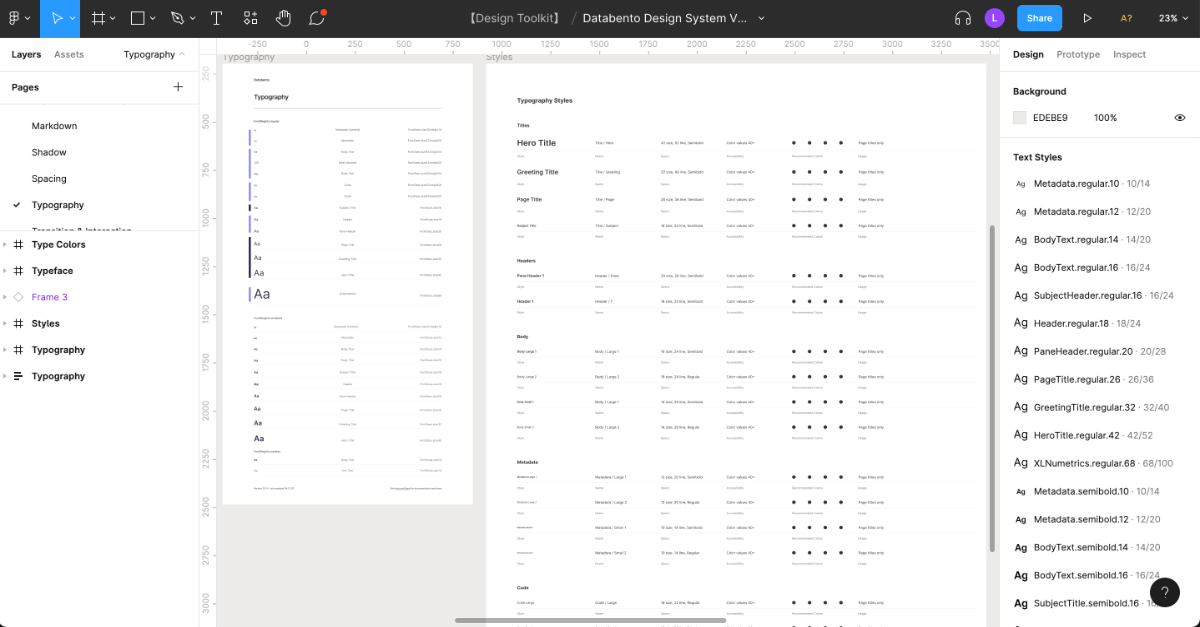The width and height of the screenshot is (1200, 627).
Task: Expand the Type Colors layer
Action: pyautogui.click(x=5, y=245)
